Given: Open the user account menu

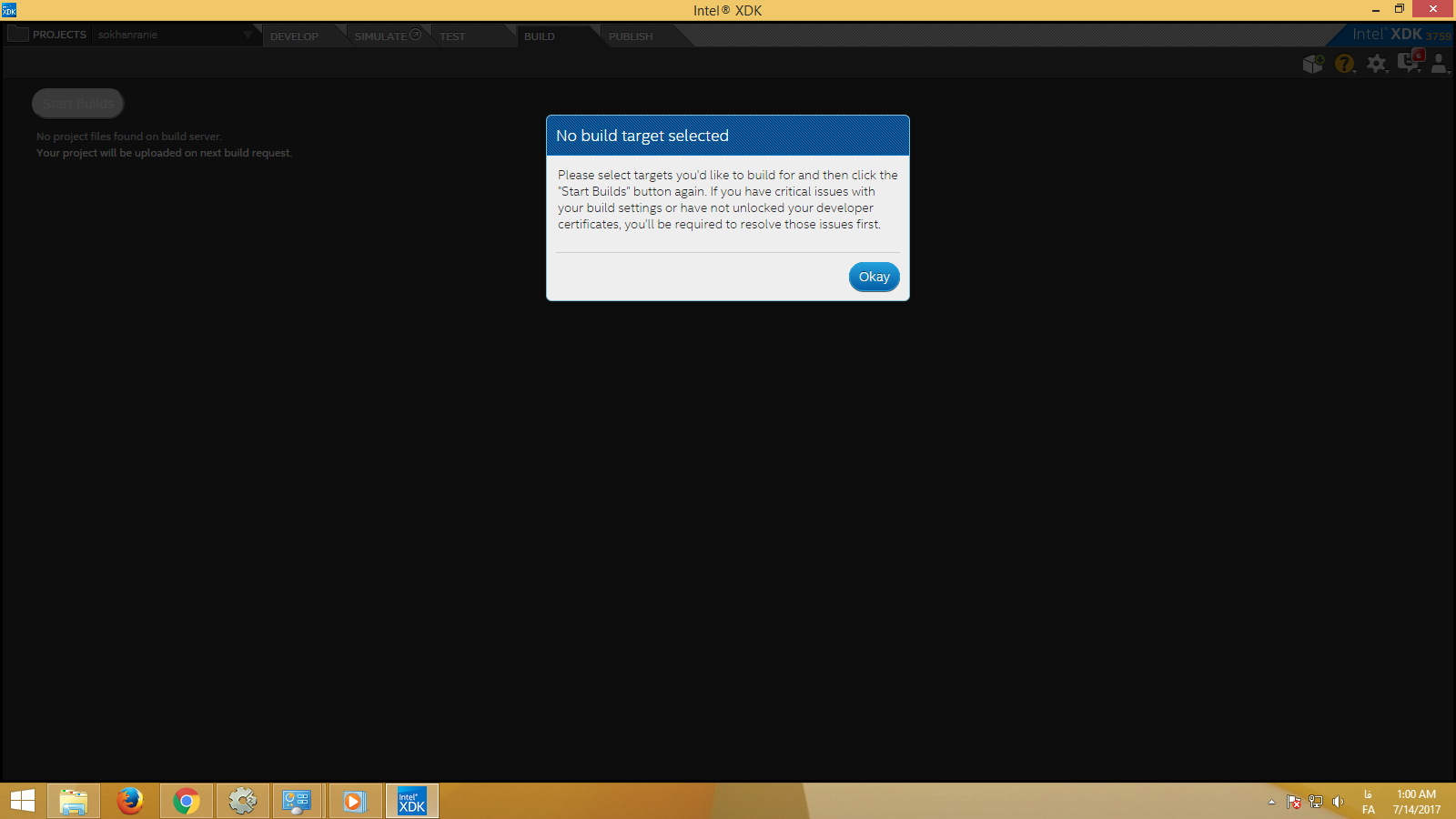Looking at the screenshot, I should pos(1440,64).
